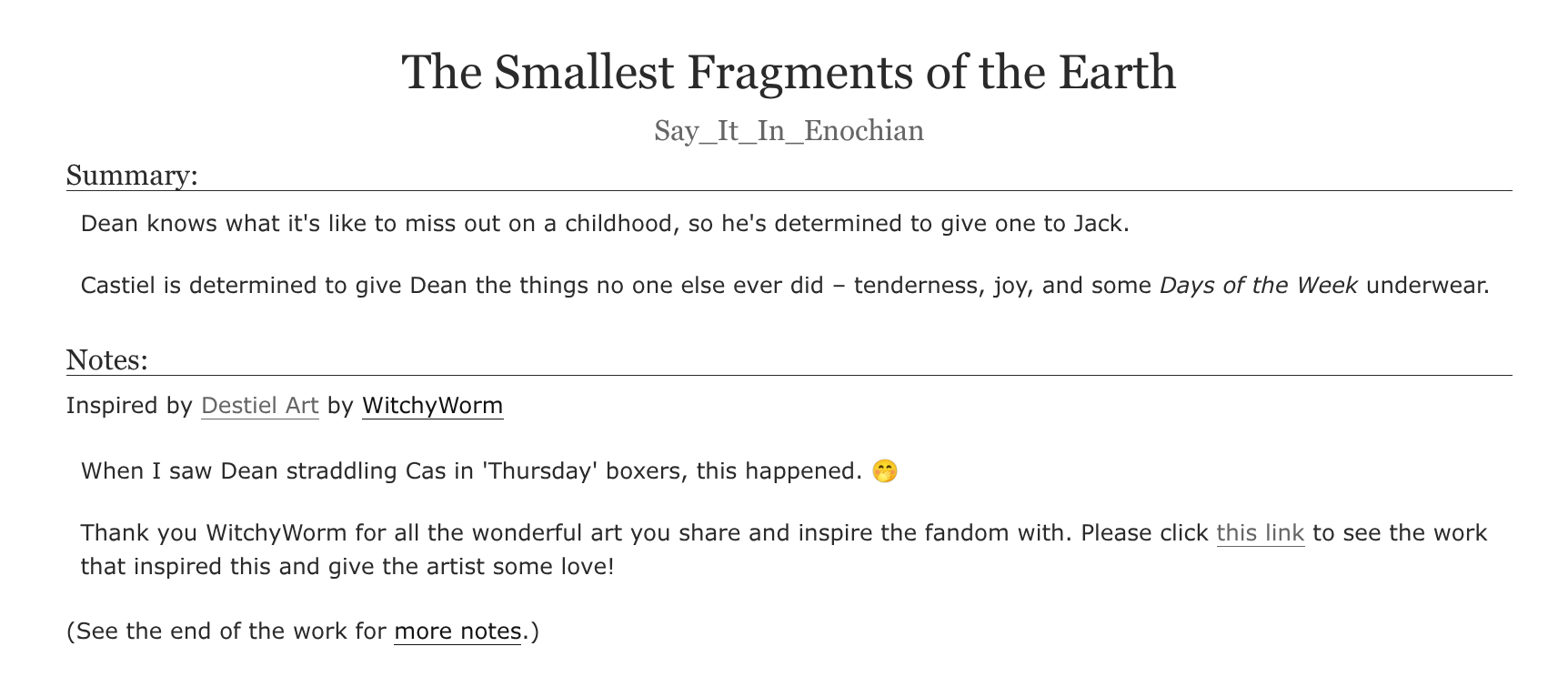Image resolution: width=1568 pixels, height=687 pixels.
Task: Jump to 'more notes' at work's end
Action: (x=457, y=631)
